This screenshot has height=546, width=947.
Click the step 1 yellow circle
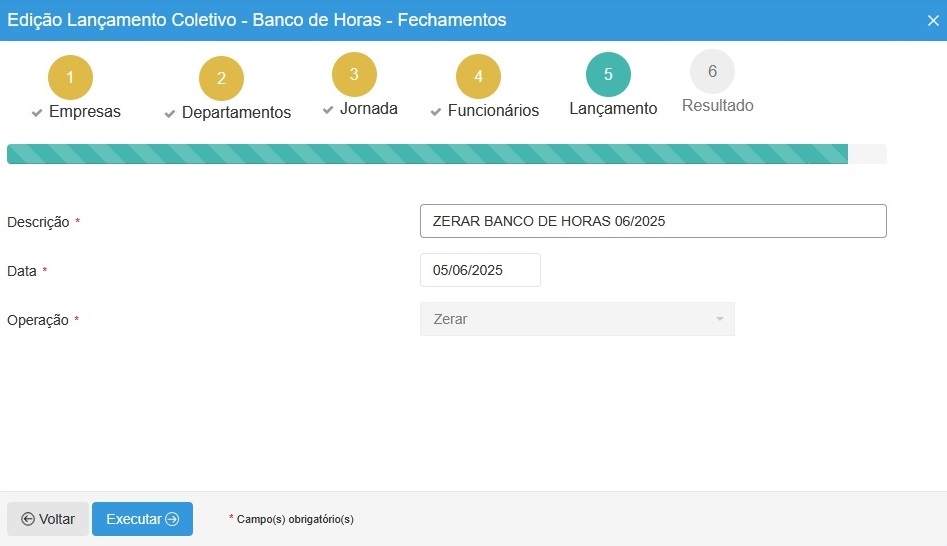pyautogui.click(x=70, y=77)
